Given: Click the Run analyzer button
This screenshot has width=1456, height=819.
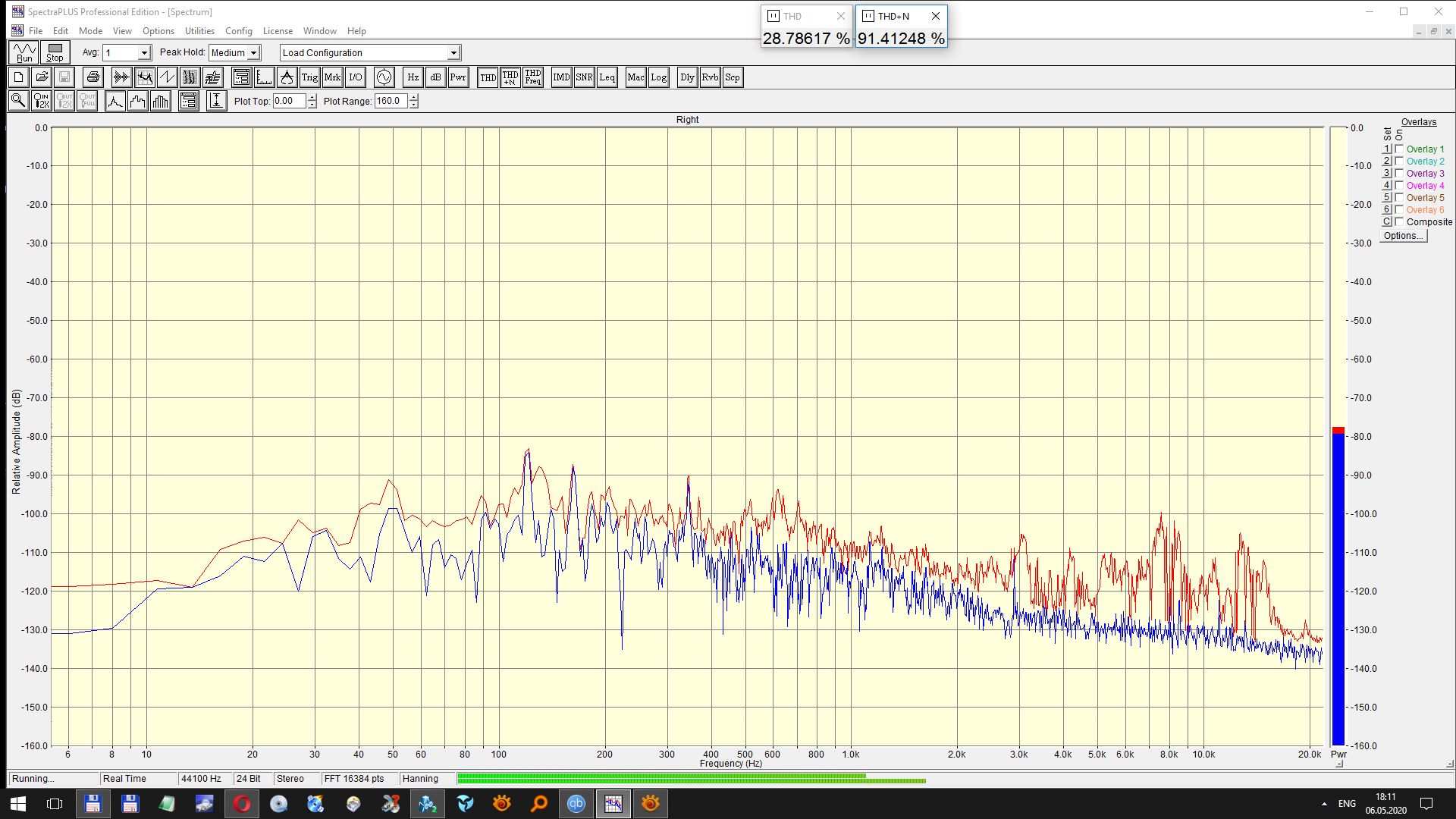Looking at the screenshot, I should pos(24,52).
